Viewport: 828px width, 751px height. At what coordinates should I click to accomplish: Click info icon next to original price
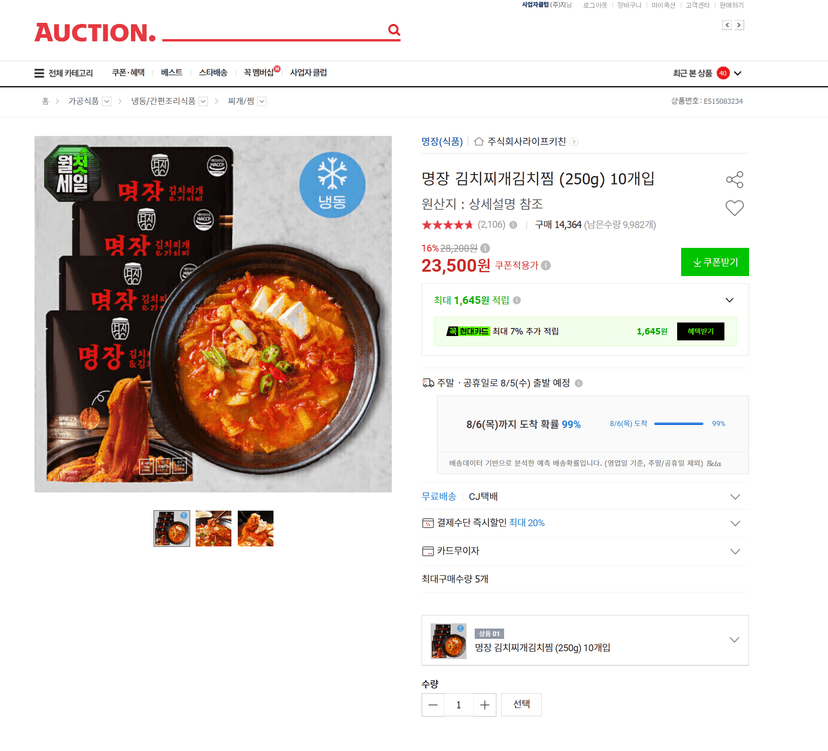click(485, 248)
